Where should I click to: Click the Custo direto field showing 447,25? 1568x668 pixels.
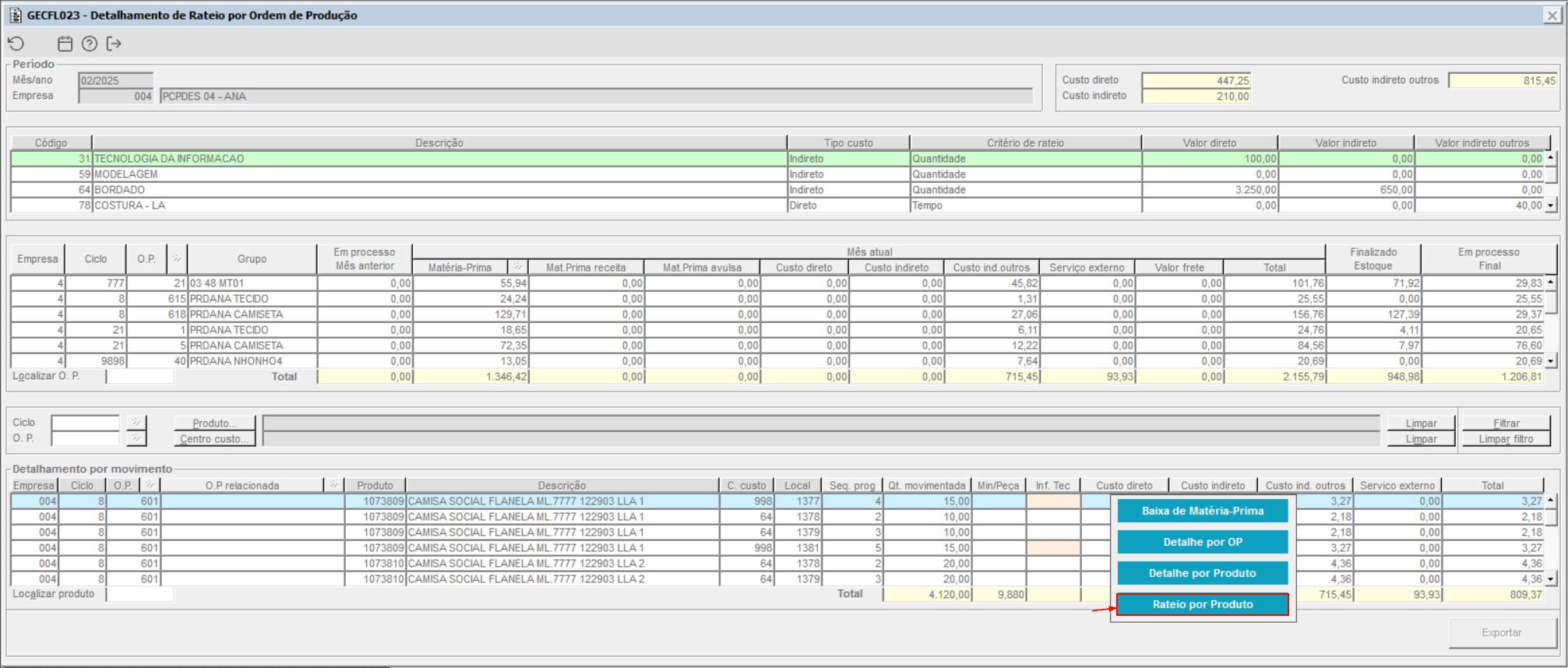[x=1196, y=80]
